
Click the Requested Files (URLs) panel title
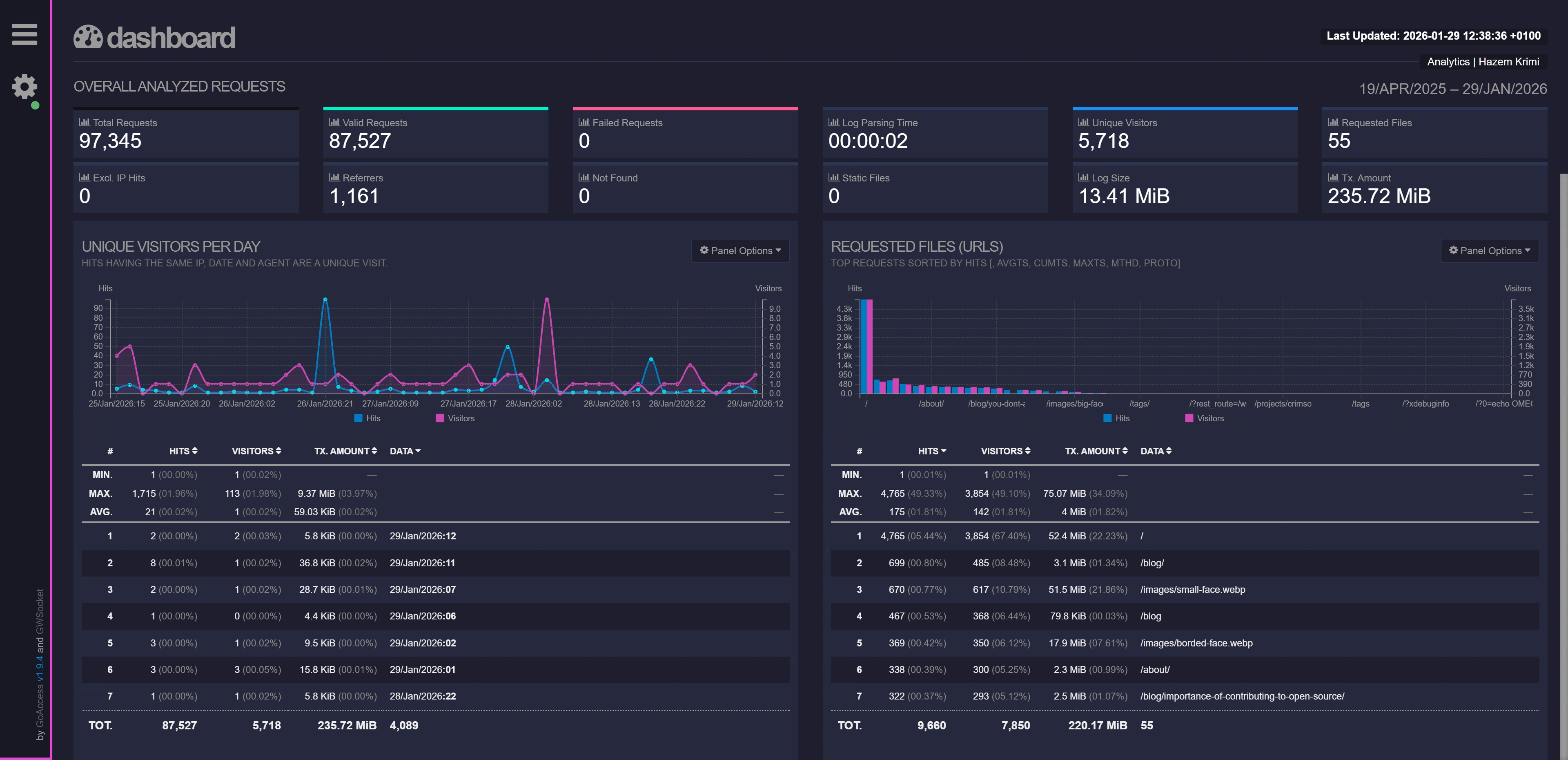(917, 247)
